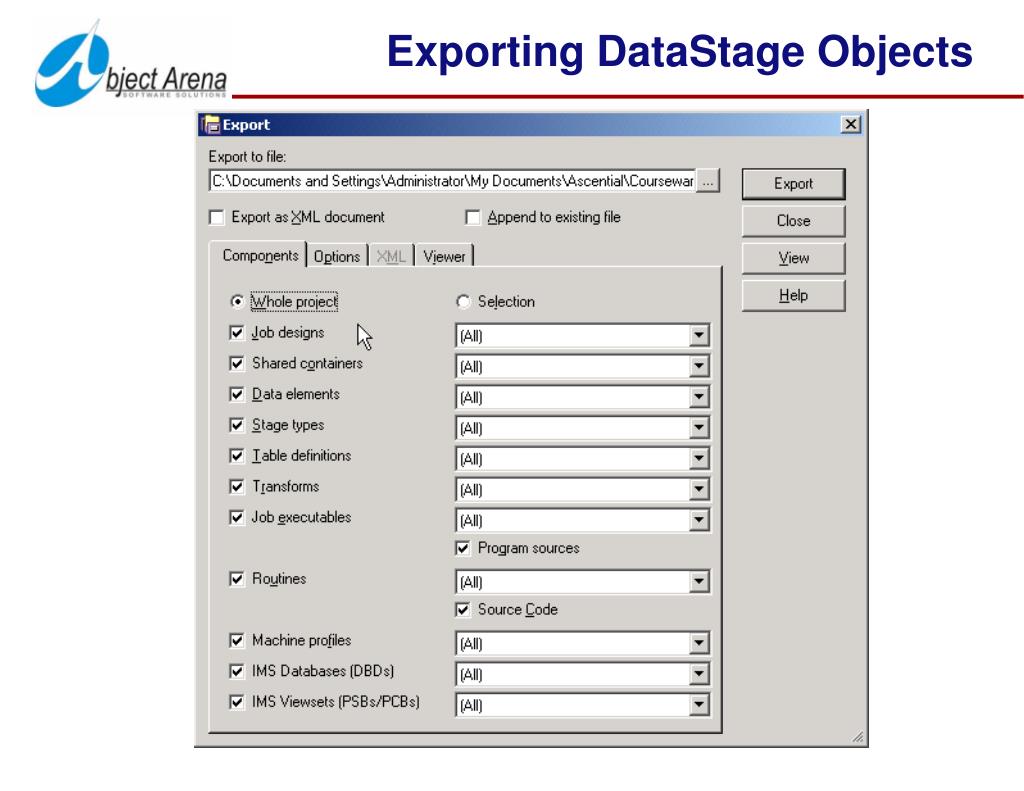Screen dimensions: 1024x791
Task: Disable the Table definitions checkbox
Action: click(x=237, y=456)
